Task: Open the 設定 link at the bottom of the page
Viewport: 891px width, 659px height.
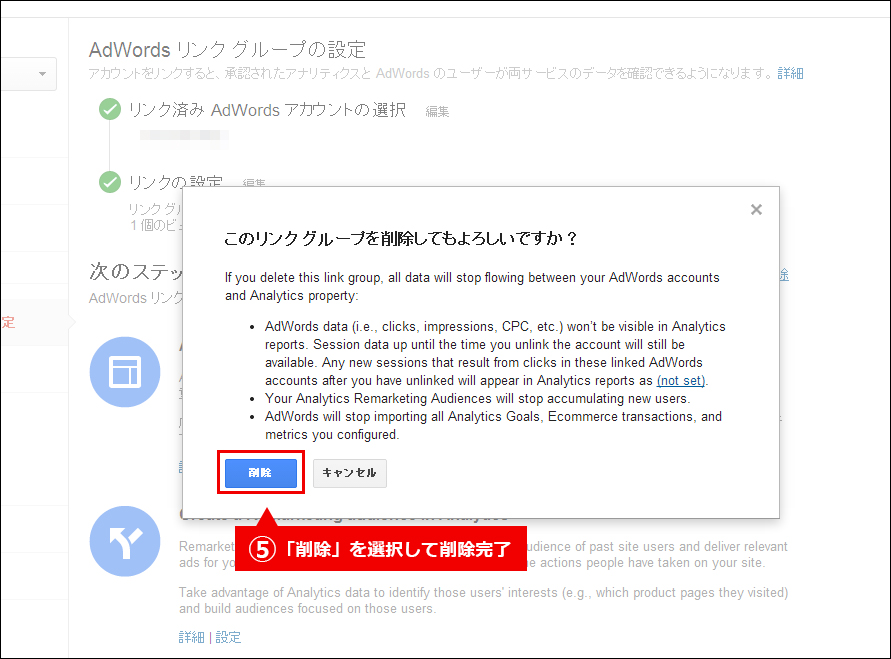Action: pyautogui.click(x=228, y=637)
